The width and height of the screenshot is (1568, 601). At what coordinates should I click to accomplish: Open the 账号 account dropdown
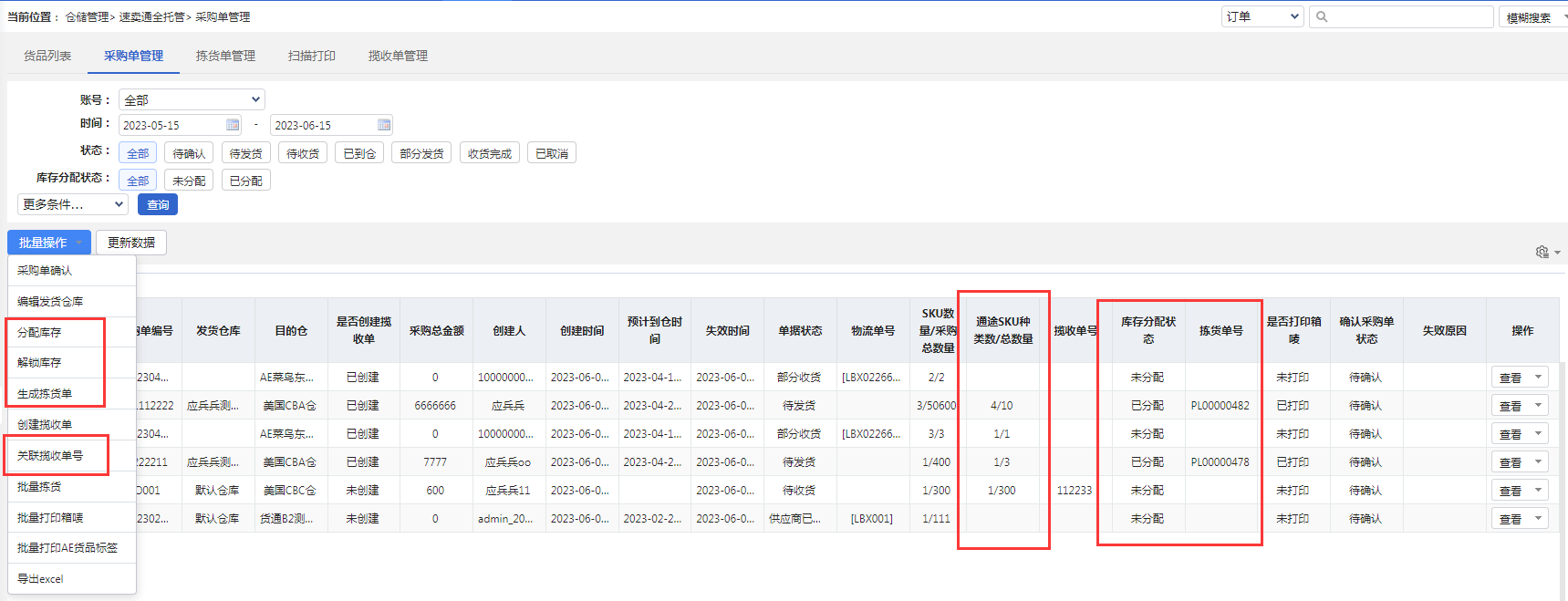pos(192,99)
